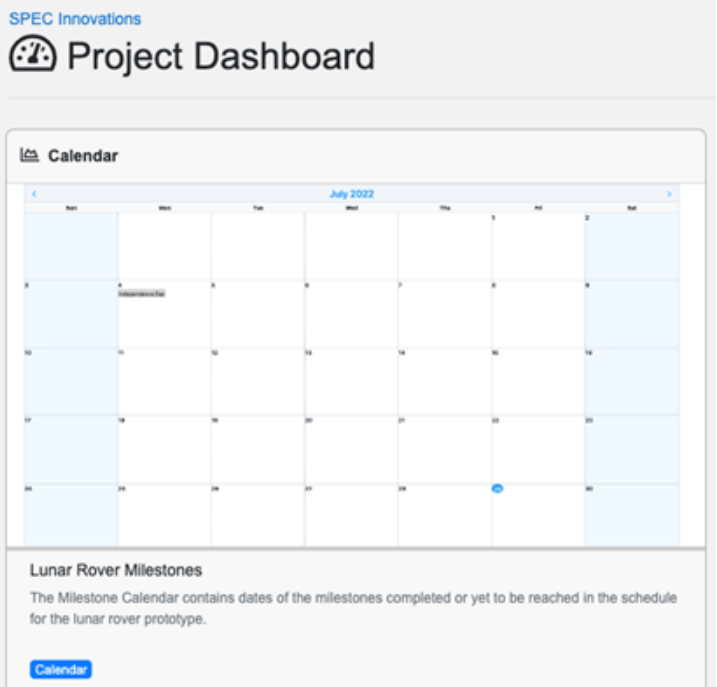The width and height of the screenshot is (717, 687).
Task: Click the Lunar Rover Milestones heading
Action: pyautogui.click(x=116, y=570)
